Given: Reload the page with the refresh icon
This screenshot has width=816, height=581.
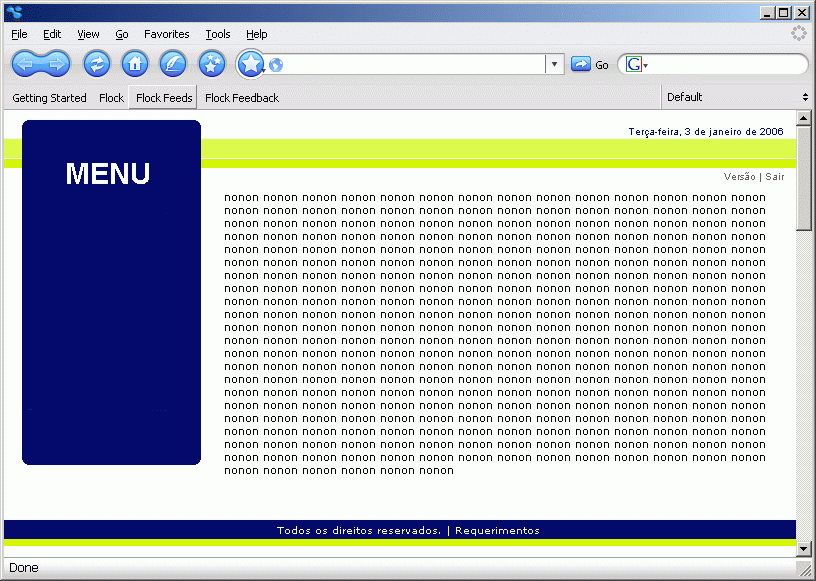Looking at the screenshot, I should [97, 64].
